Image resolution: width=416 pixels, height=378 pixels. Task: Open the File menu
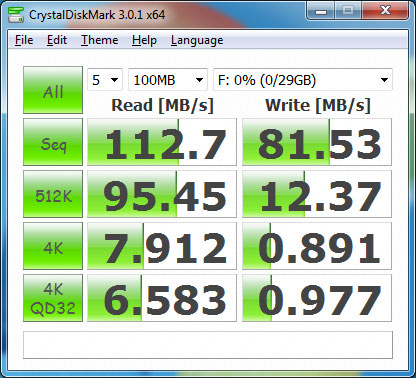point(24,40)
